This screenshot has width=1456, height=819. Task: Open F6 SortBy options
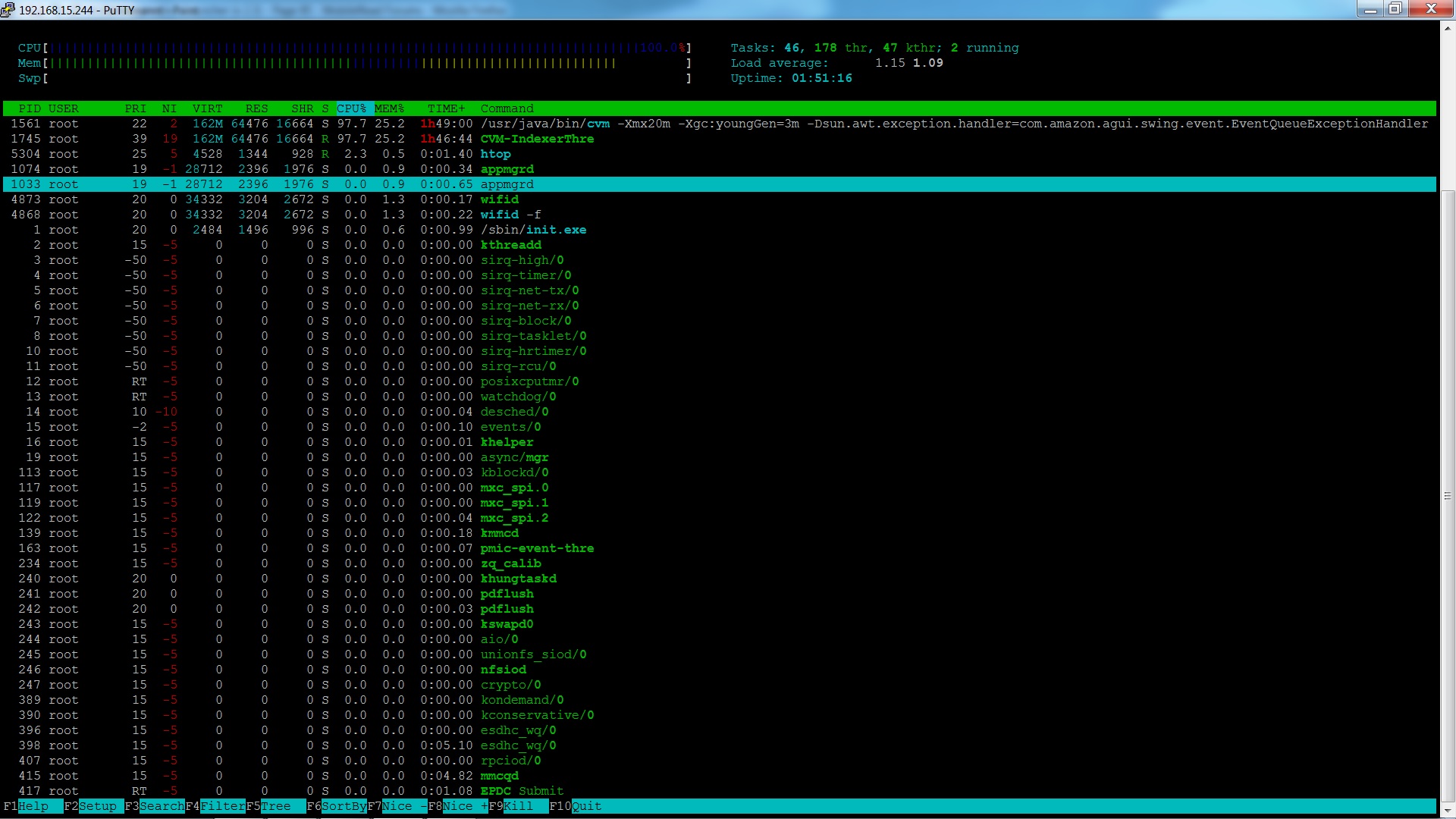click(344, 806)
